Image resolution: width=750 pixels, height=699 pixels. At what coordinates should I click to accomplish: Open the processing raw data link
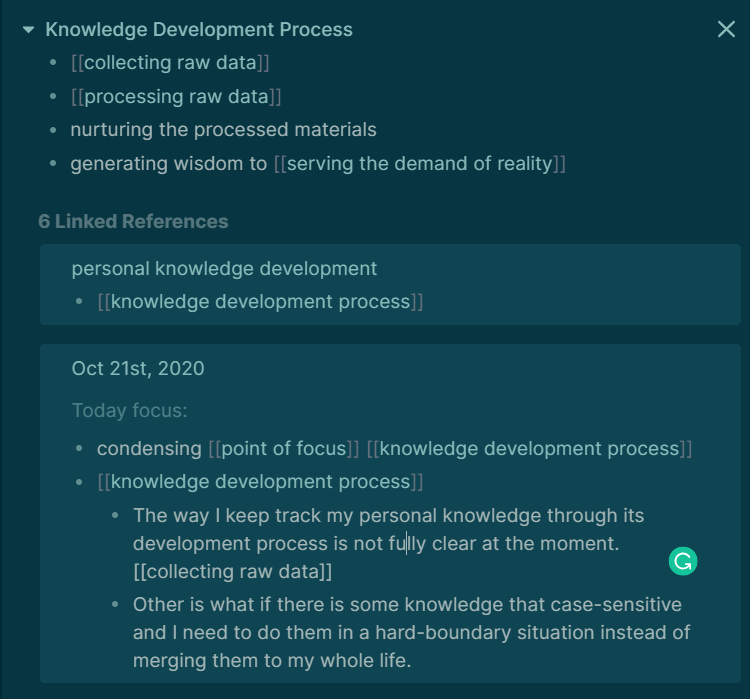176,97
